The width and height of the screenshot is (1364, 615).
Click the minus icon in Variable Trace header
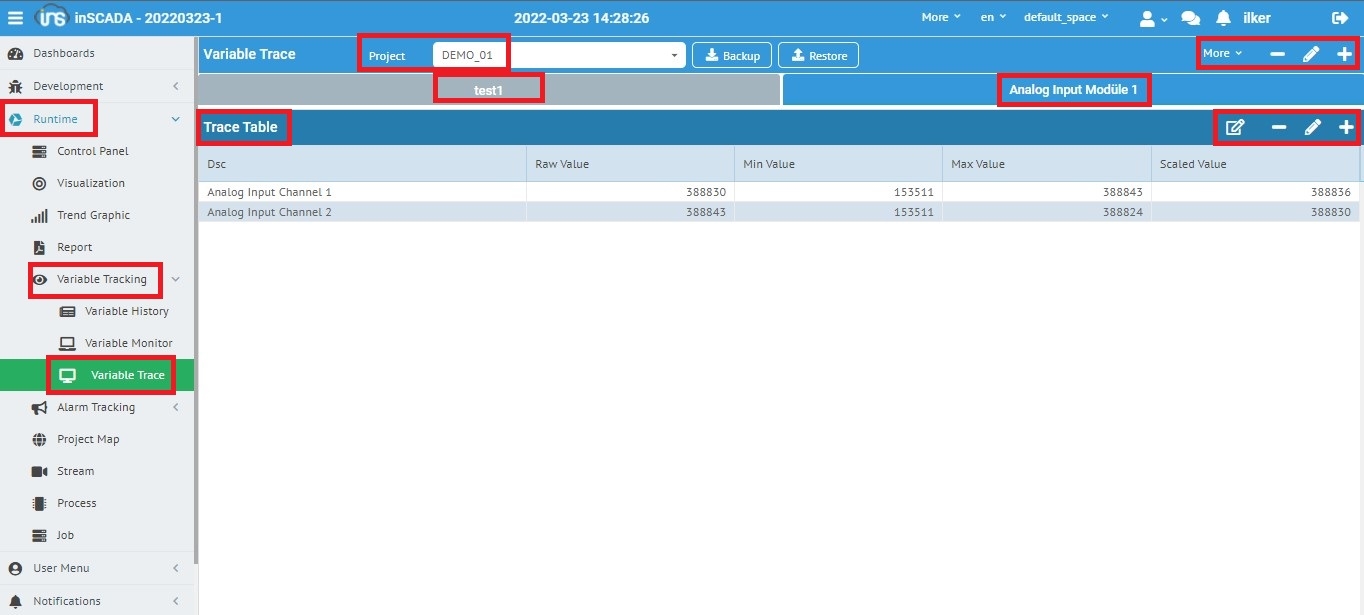[1278, 54]
